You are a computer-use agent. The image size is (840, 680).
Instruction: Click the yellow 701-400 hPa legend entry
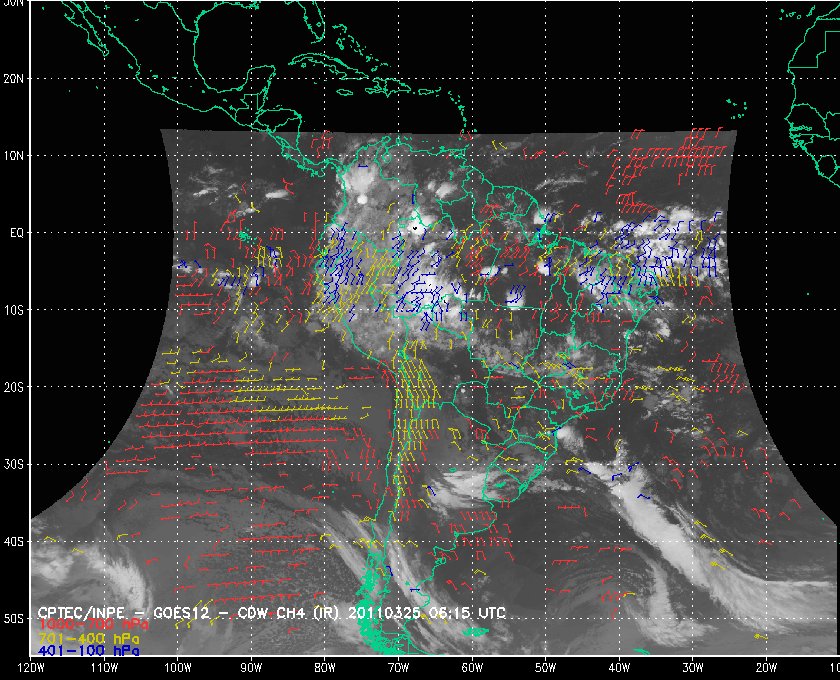88,638
